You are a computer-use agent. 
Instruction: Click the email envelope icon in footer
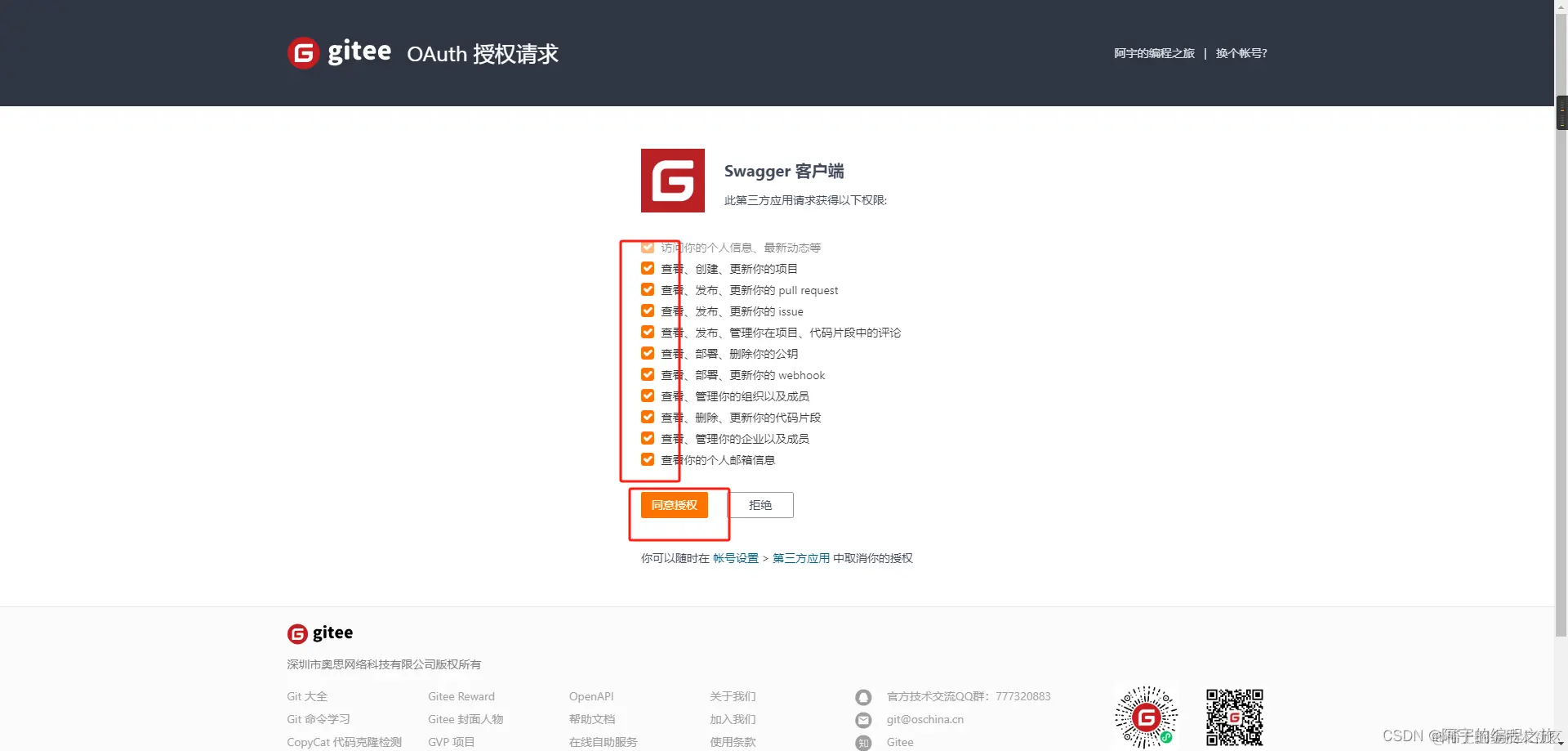pyautogui.click(x=863, y=720)
